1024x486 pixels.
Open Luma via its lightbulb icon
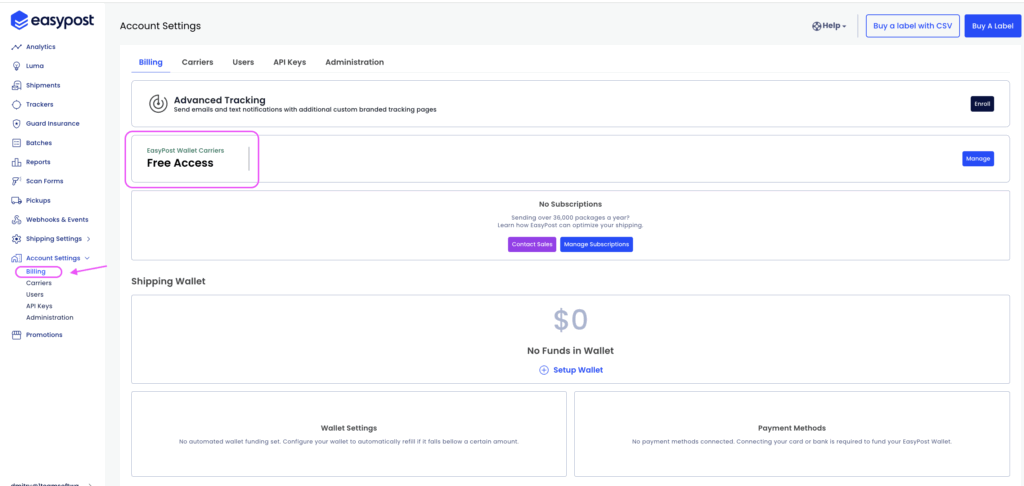16,66
